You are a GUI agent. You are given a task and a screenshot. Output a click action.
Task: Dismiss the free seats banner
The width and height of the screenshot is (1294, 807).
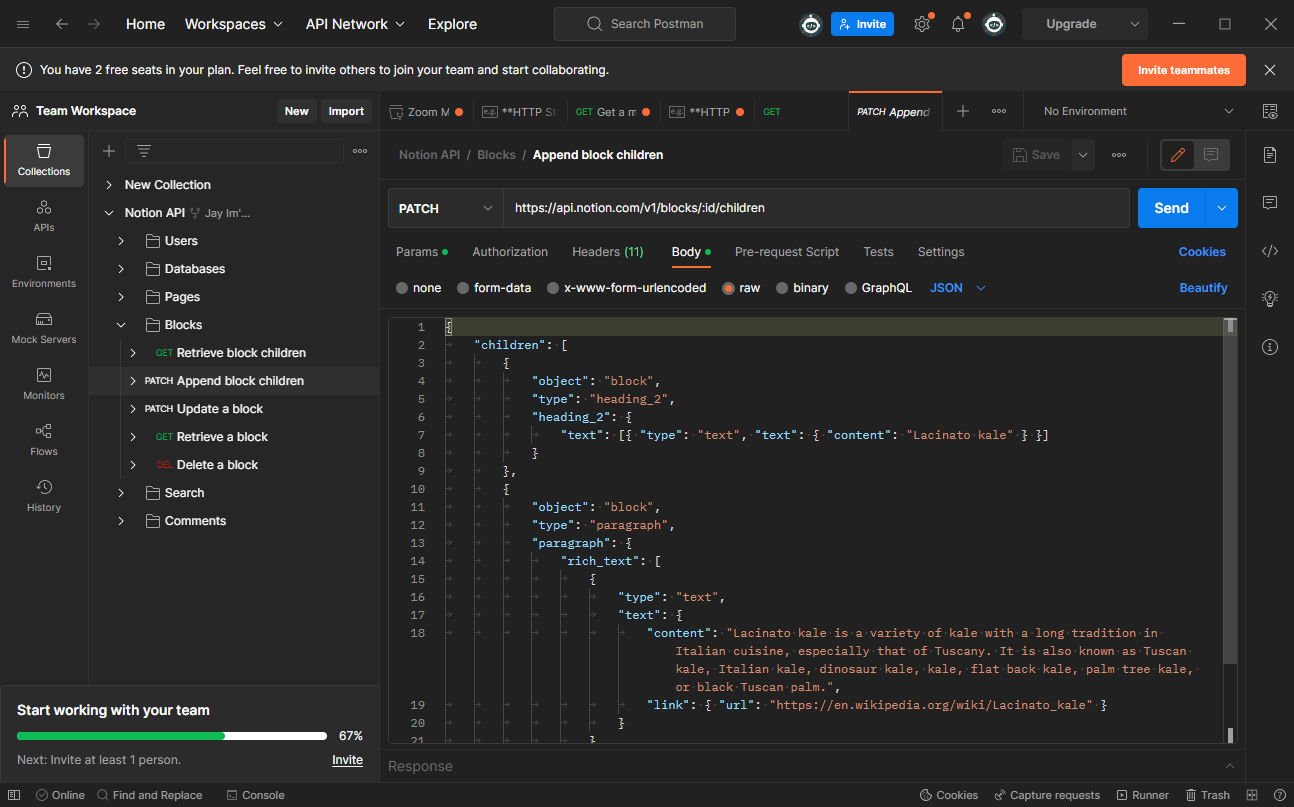coord(1270,70)
